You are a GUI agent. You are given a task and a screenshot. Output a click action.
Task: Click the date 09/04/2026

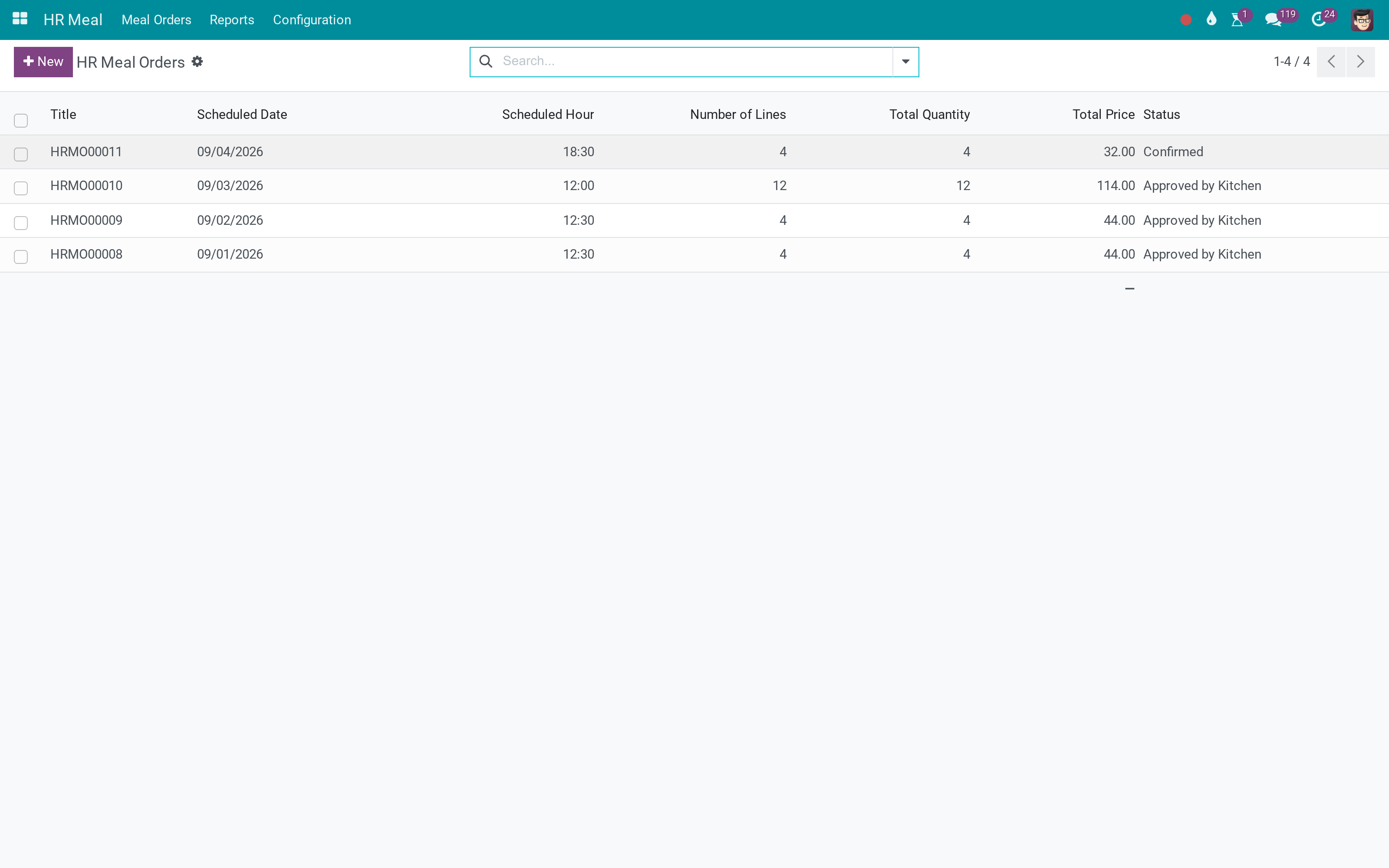click(x=230, y=151)
